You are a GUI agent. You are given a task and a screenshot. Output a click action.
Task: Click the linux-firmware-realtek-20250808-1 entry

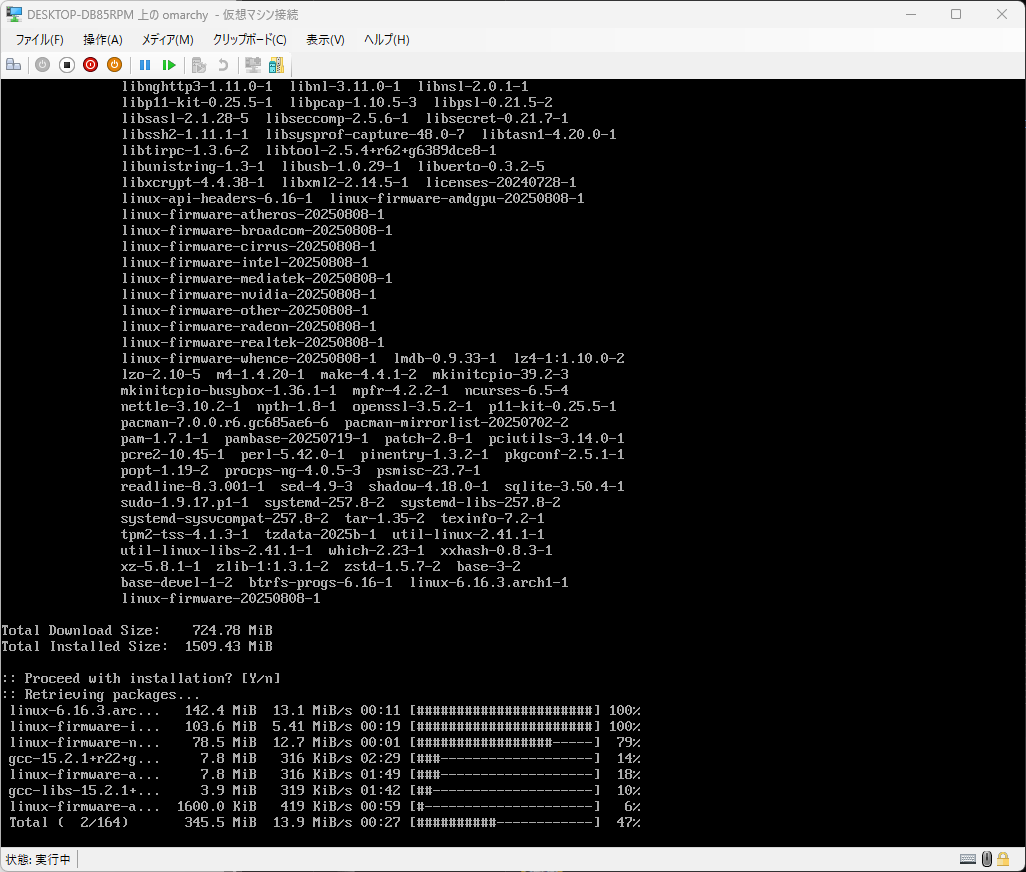coord(253,343)
